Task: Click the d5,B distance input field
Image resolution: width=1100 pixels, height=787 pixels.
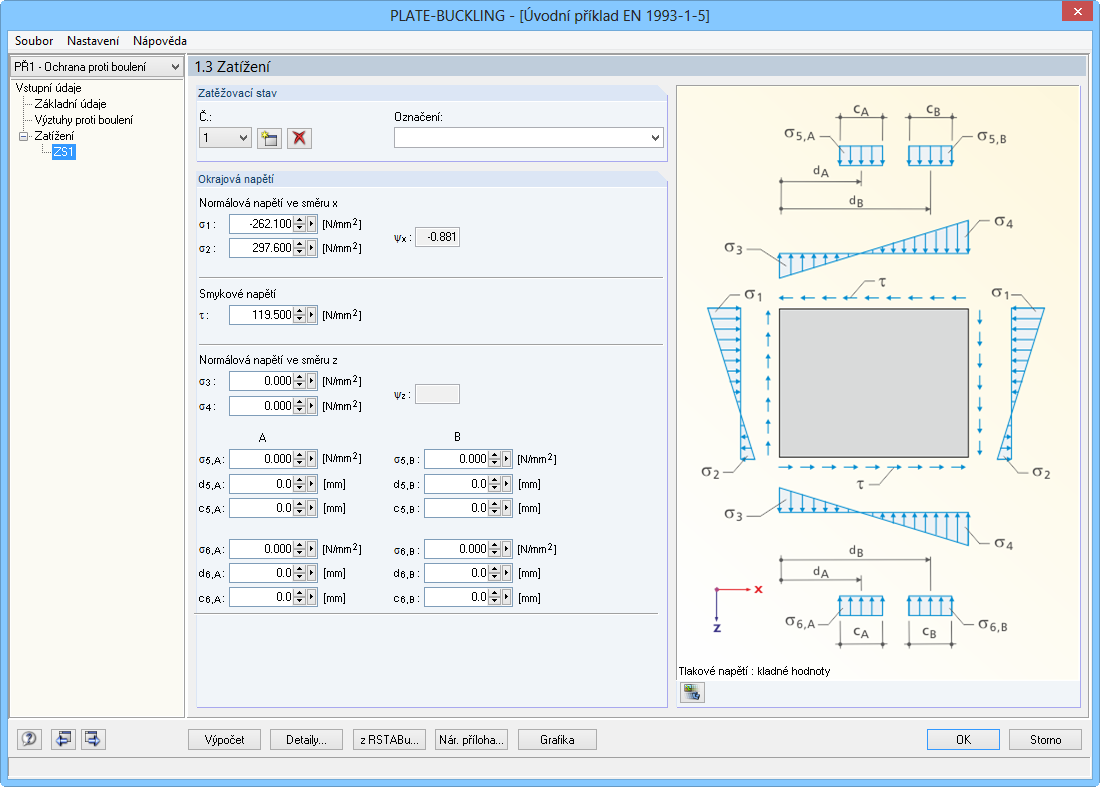Action: click(x=457, y=484)
